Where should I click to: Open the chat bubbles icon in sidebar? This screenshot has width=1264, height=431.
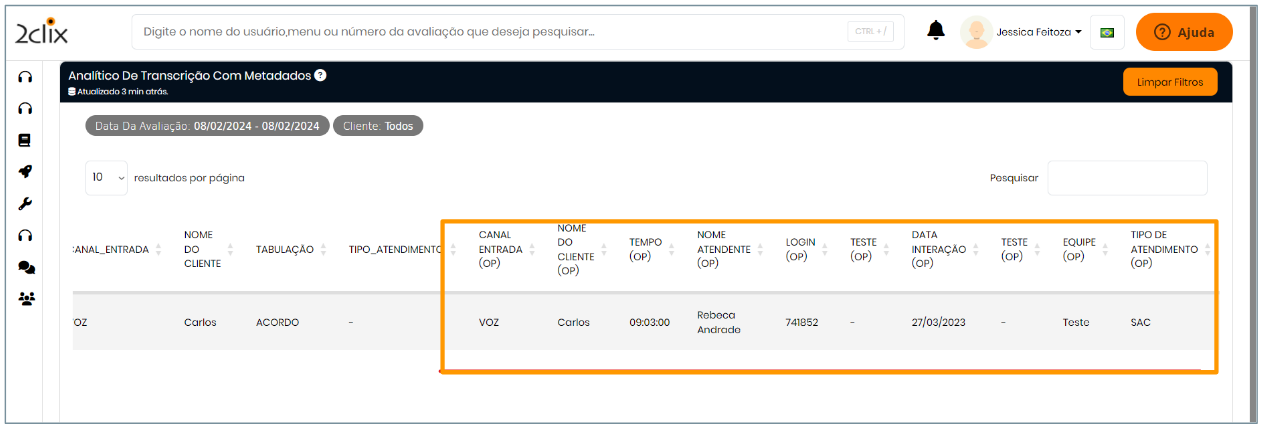coord(26,267)
